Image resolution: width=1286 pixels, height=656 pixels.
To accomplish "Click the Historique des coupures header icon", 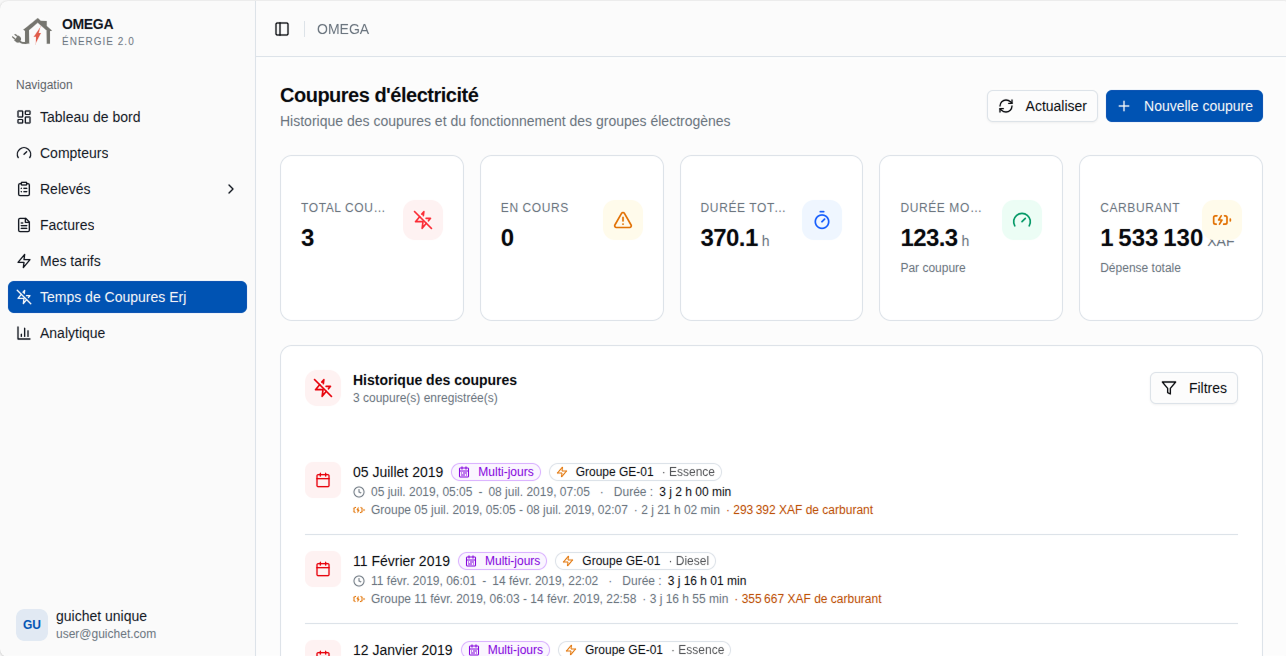I will point(323,388).
